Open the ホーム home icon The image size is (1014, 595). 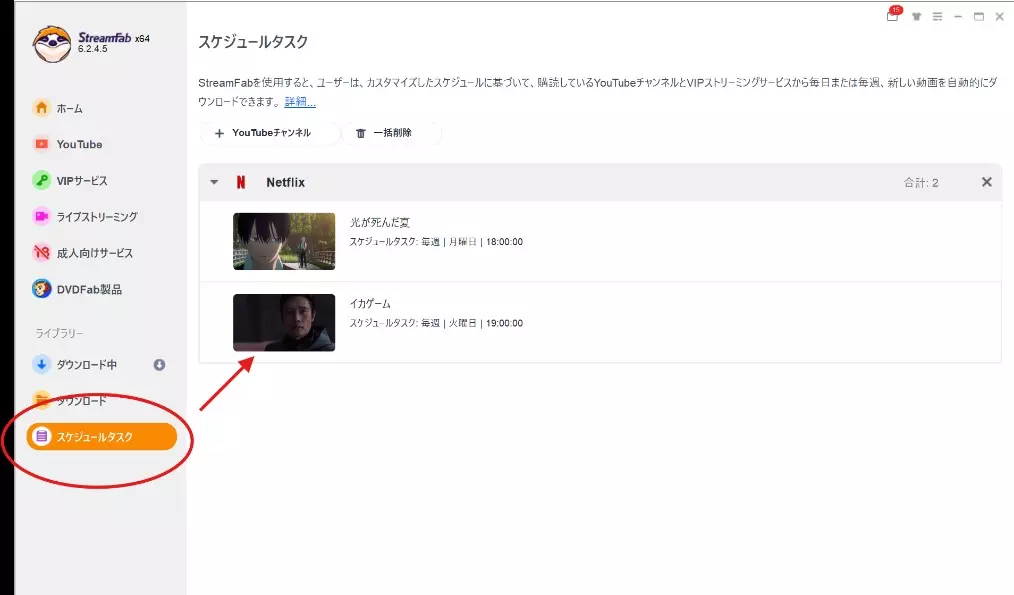pos(41,108)
